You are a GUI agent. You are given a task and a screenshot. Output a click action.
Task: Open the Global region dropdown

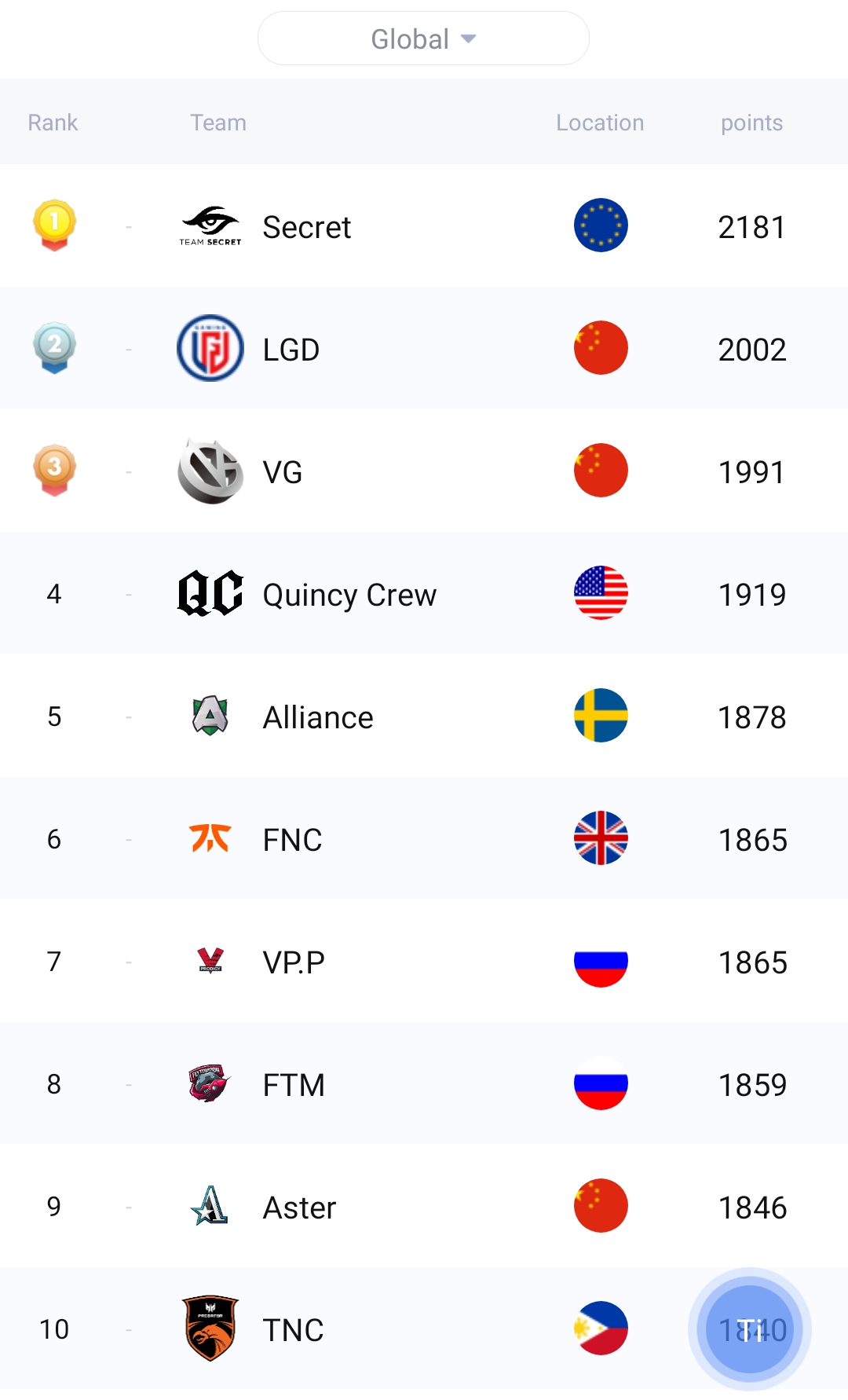423,38
